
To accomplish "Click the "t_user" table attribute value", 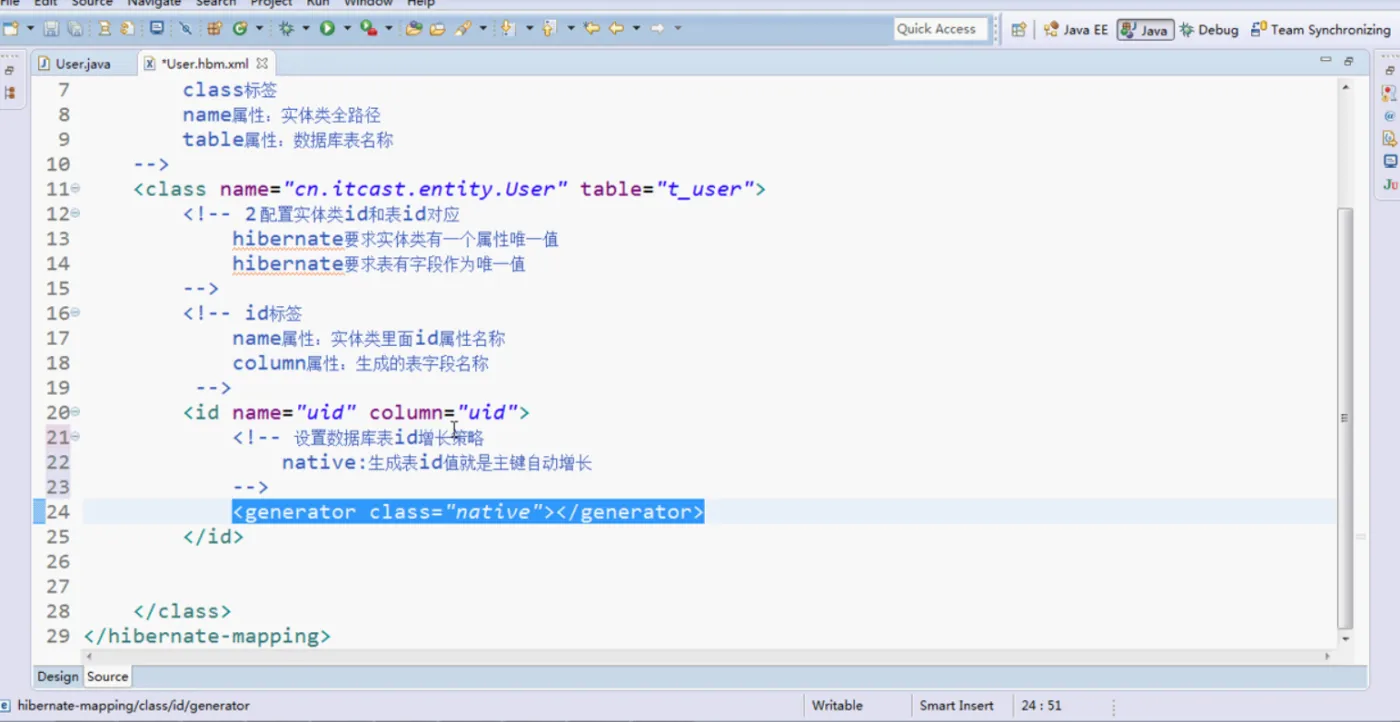I will click(x=704, y=189).
